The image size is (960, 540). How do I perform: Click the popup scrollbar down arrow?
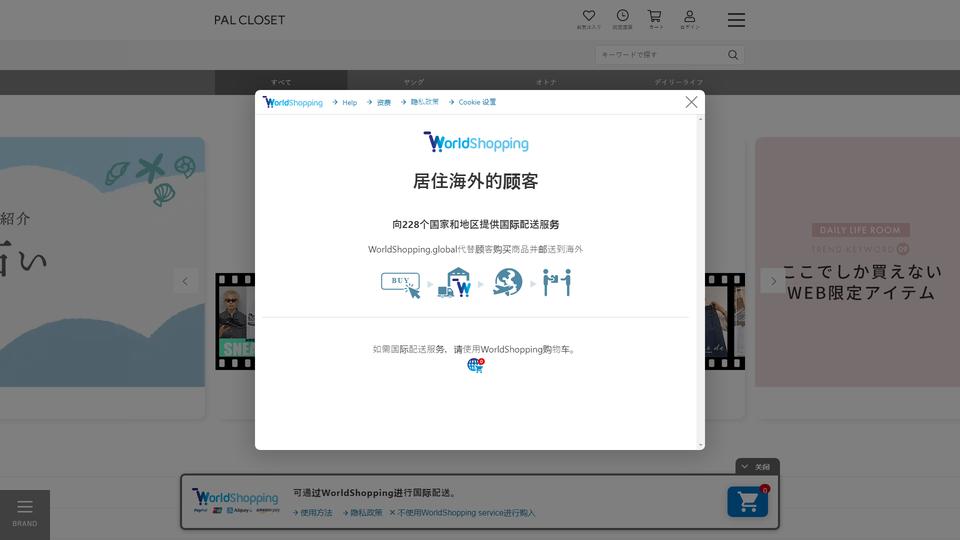pos(700,445)
